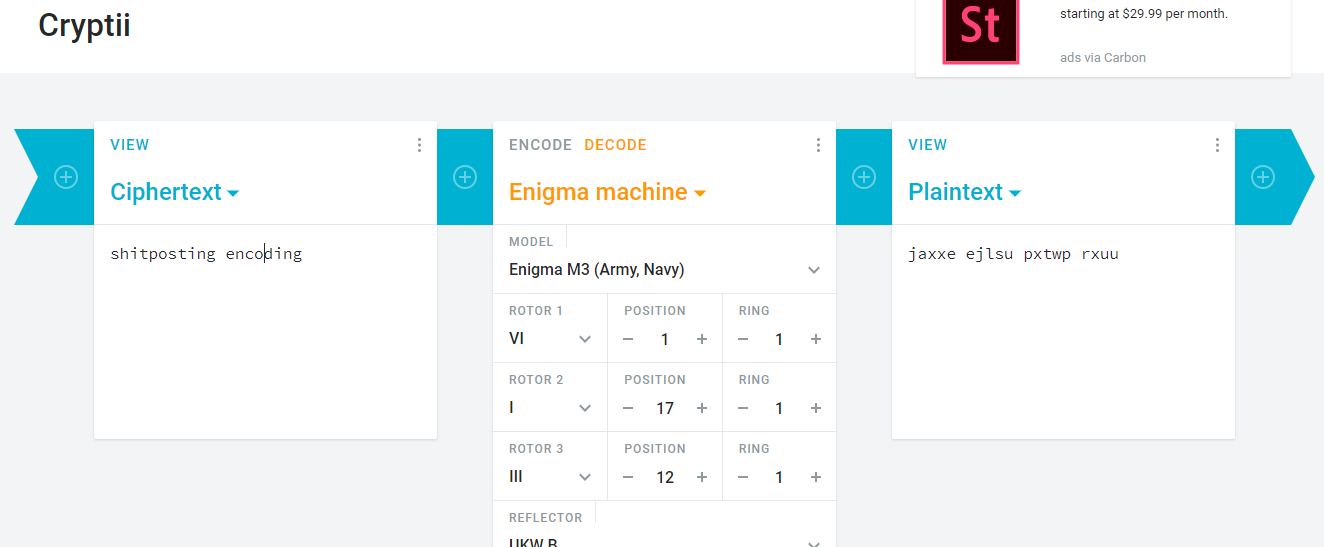Open the Plaintext brick's three-dot menu
This screenshot has height=547, width=1324.
(1217, 145)
